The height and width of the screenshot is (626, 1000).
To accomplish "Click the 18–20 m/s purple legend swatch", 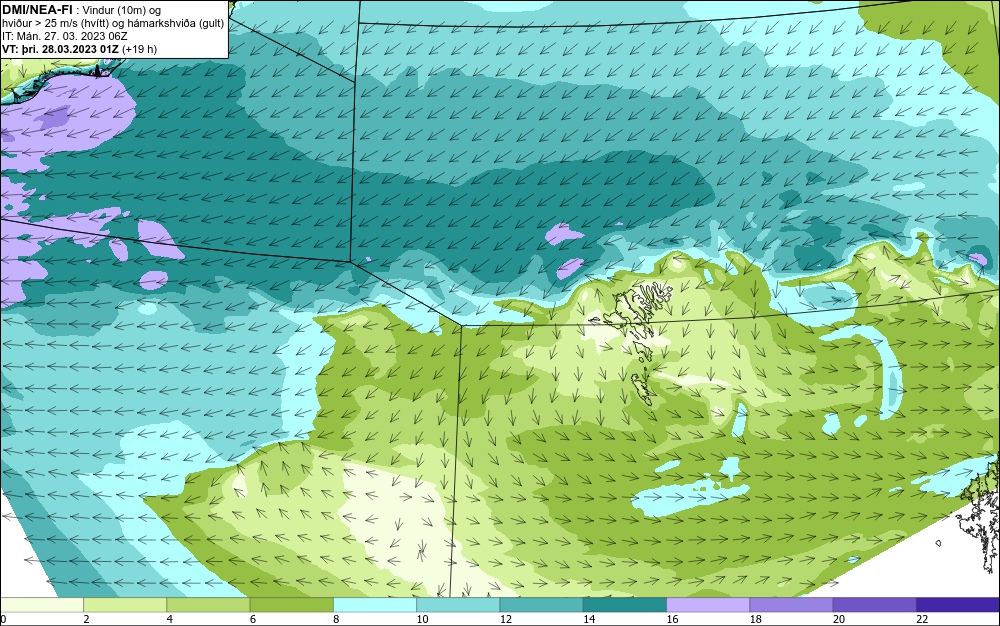I will point(791,605).
